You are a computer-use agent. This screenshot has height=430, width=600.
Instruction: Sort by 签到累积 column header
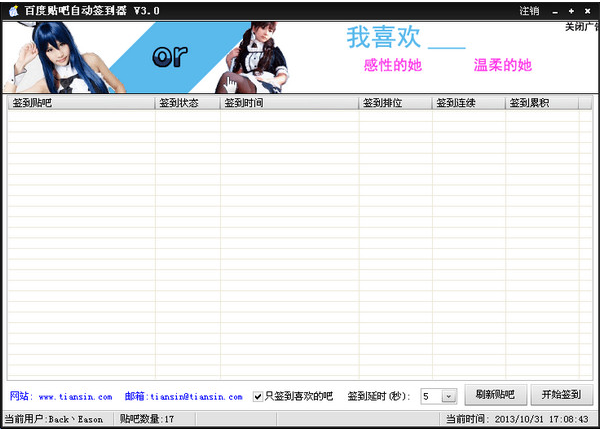pos(542,103)
